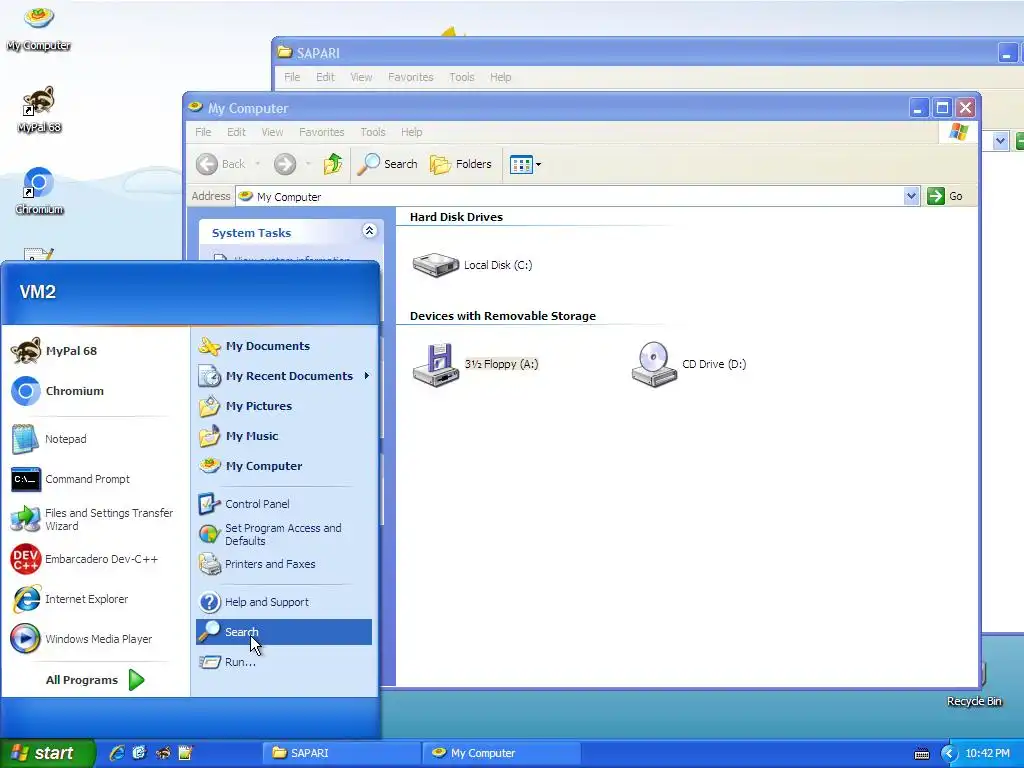Click the 10:42 PM clock
The image size is (1024, 768).
[987, 753]
